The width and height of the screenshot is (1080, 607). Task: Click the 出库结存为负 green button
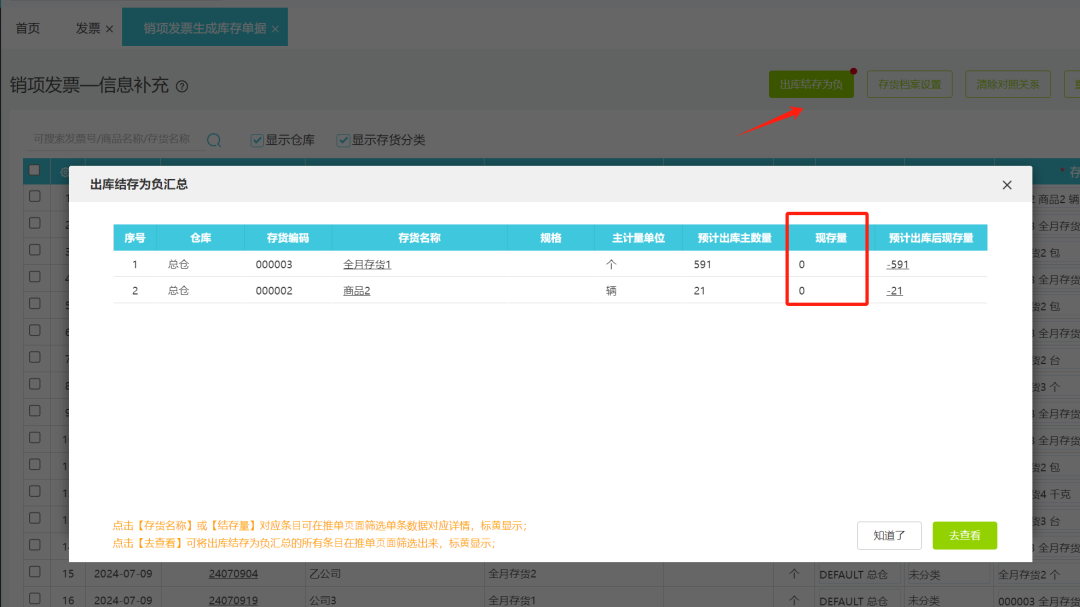811,84
